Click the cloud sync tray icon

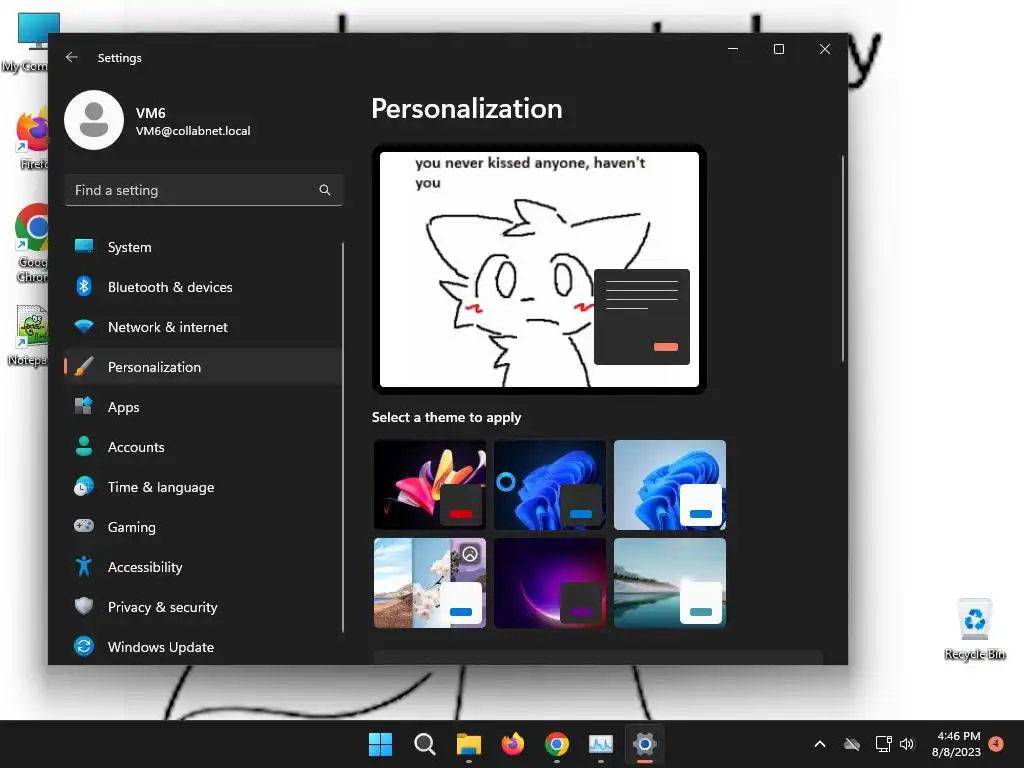tap(852, 744)
